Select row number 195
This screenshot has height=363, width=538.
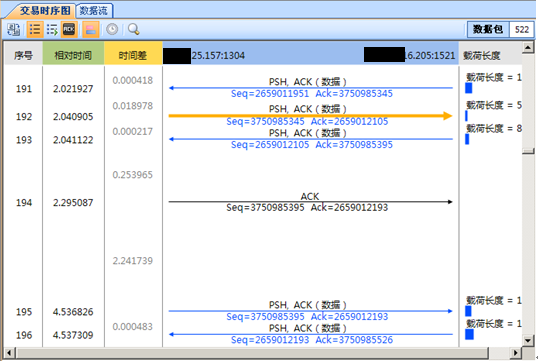tap(24, 312)
